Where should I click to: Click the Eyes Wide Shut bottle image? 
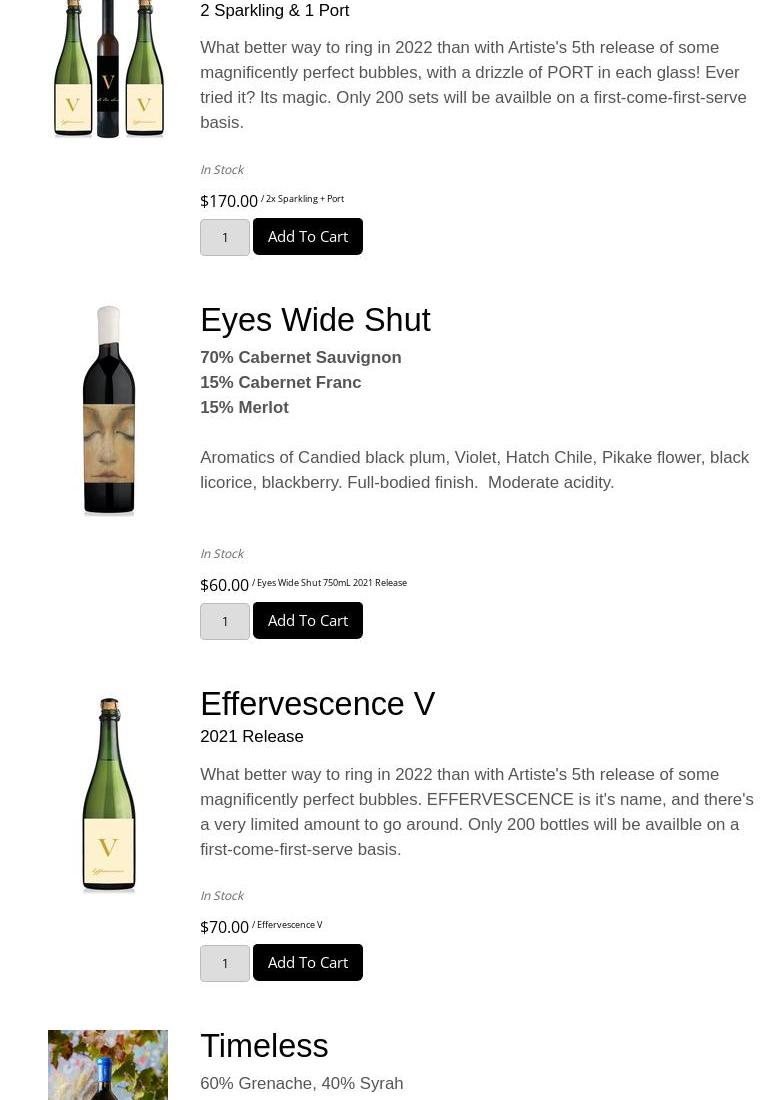click(x=108, y=411)
